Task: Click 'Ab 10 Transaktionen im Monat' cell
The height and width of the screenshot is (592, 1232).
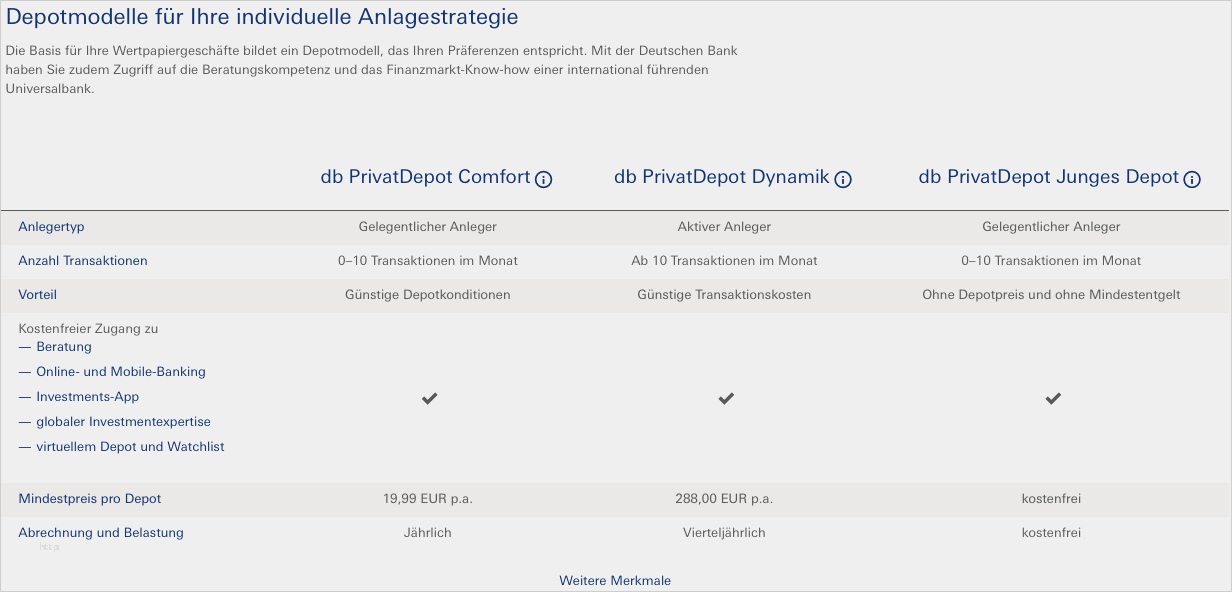Action: pos(724,261)
